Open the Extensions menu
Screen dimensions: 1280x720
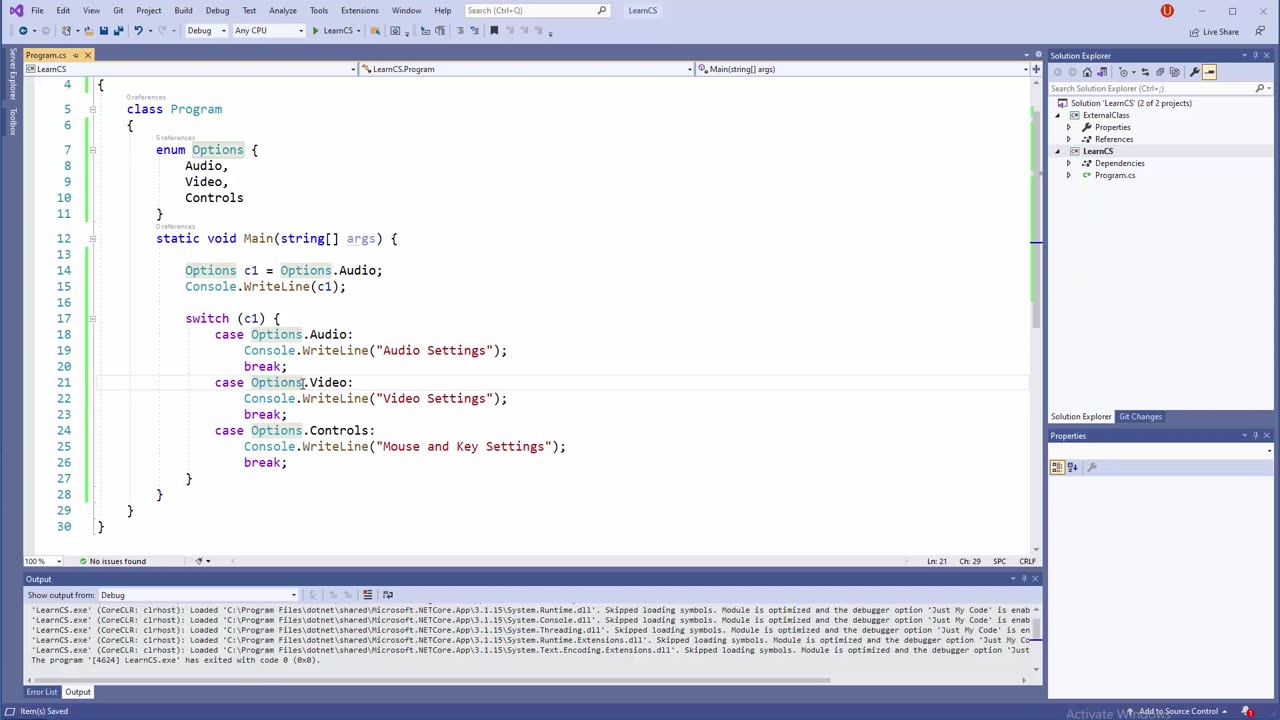359,10
